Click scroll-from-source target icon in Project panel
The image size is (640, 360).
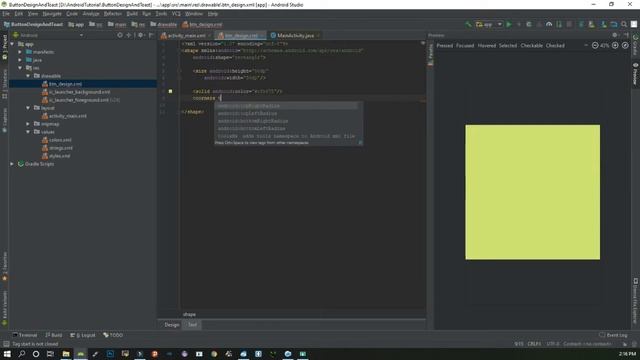tap(120, 35)
